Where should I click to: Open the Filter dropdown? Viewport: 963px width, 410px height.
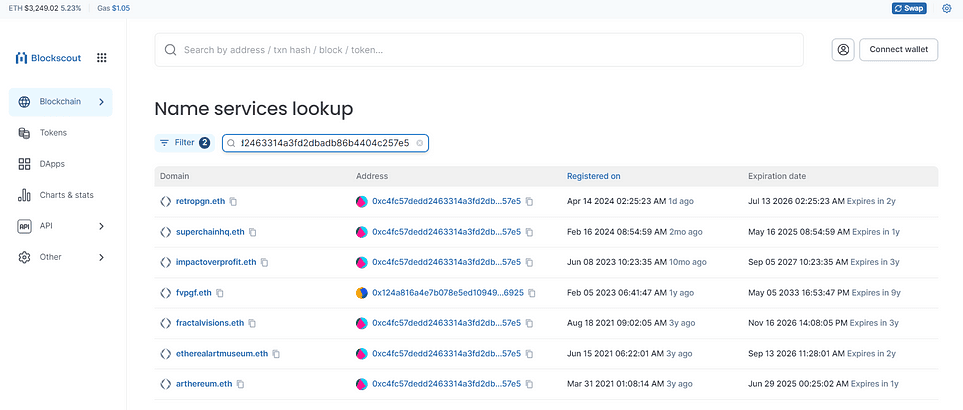(184, 143)
